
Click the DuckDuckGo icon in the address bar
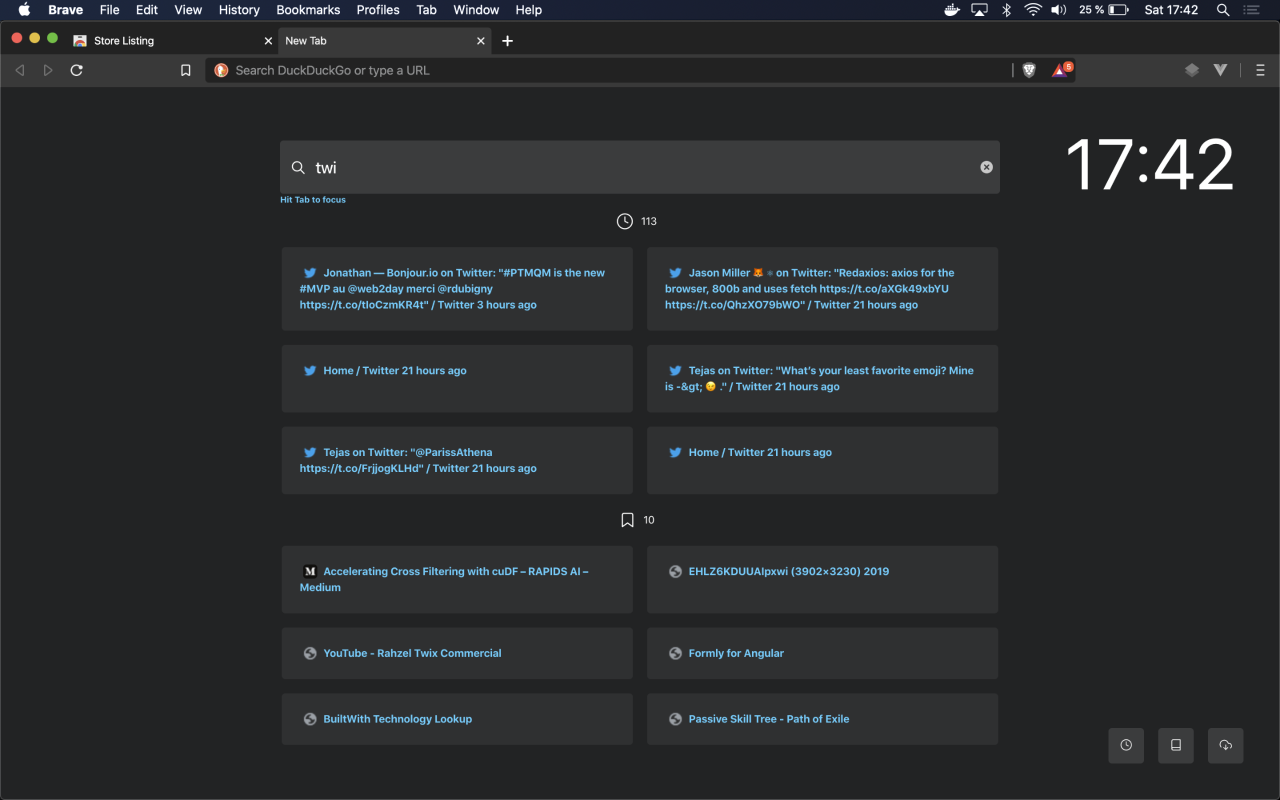[222, 70]
